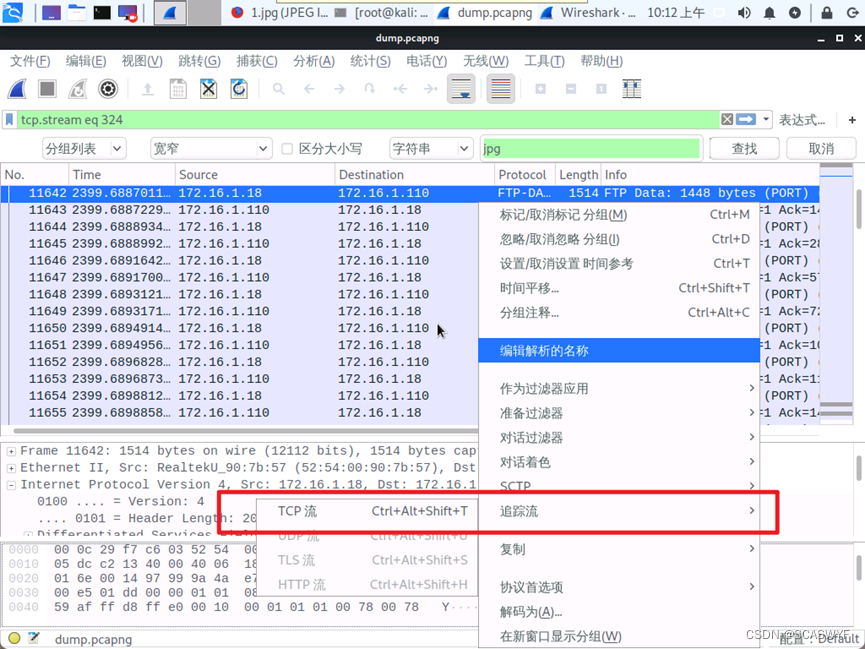Click the expert info circle in status bar

(14, 639)
